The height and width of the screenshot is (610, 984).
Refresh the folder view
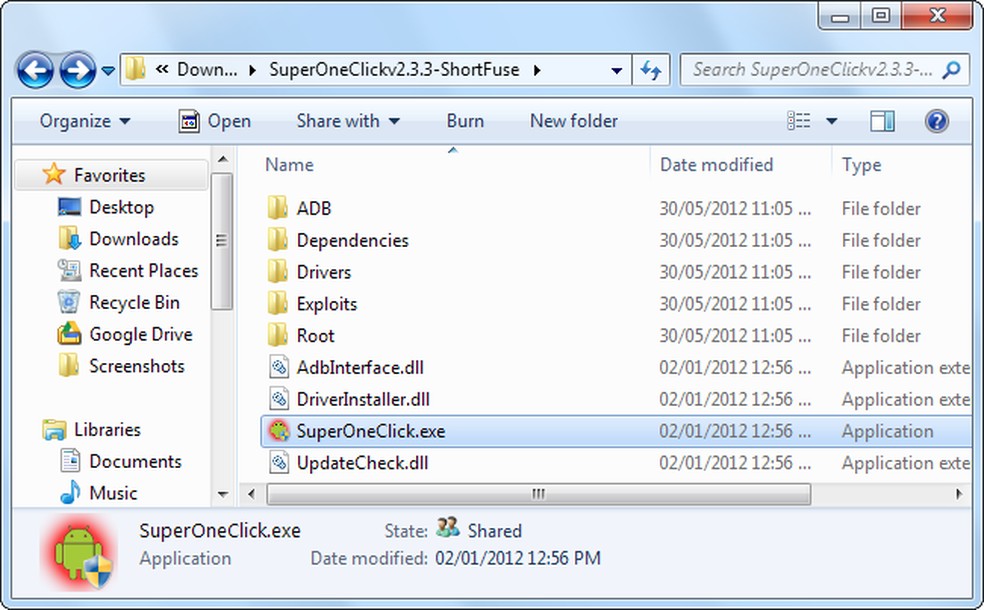coord(651,70)
